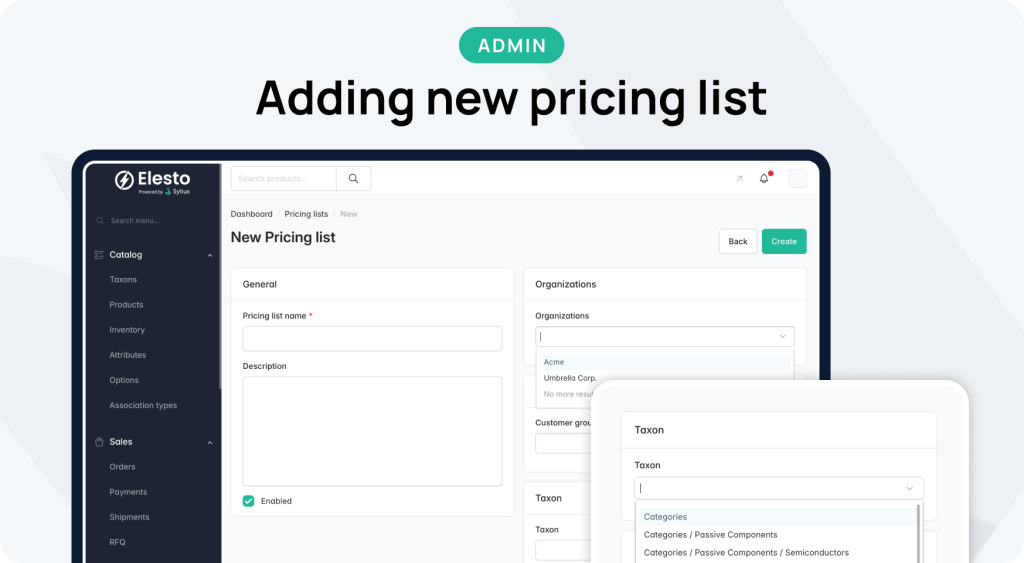The width and height of the screenshot is (1024, 563).
Task: Follow the Pricing lists breadcrumb link
Action: 306,214
